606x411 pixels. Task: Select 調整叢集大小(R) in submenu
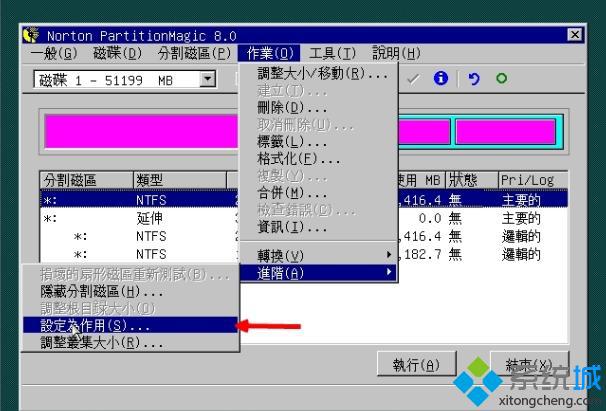[x=131, y=343]
